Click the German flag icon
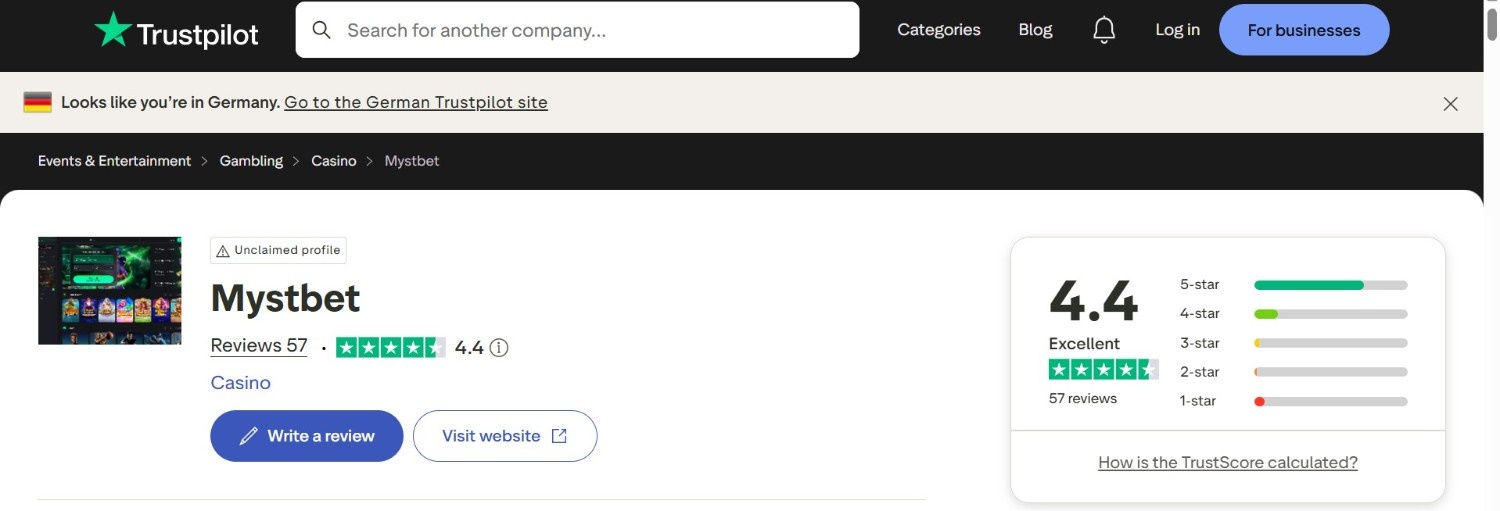1500x511 pixels. [37, 102]
